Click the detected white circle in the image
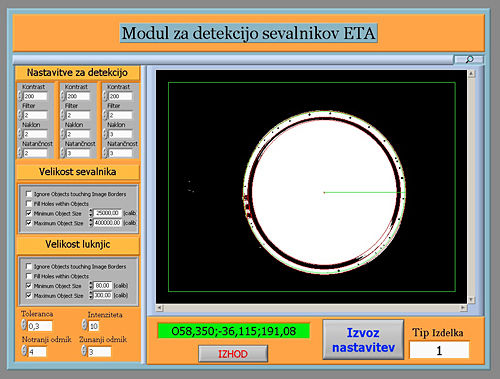The height and width of the screenshot is (379, 500). [x=324, y=192]
